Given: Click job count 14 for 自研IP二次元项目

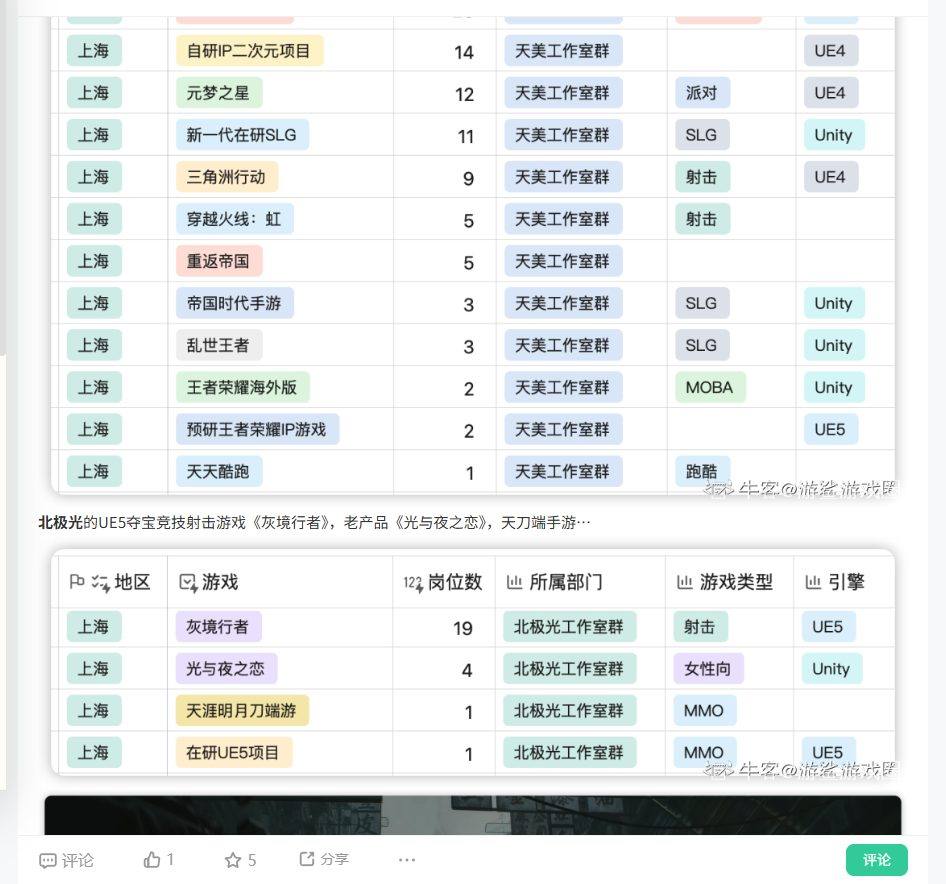Looking at the screenshot, I should [x=464, y=52].
